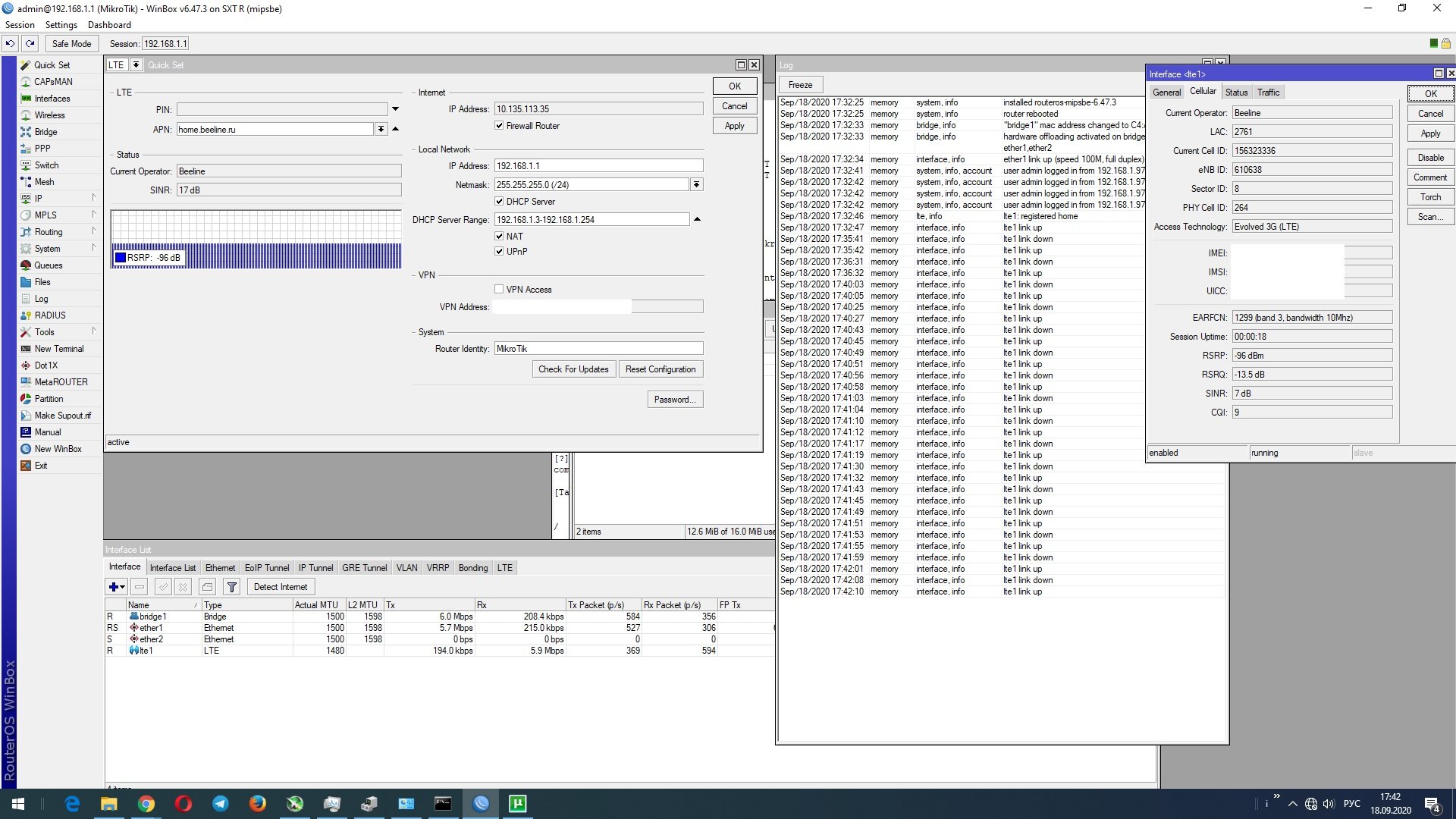
Task: Open the Settings menu
Action: [61, 25]
